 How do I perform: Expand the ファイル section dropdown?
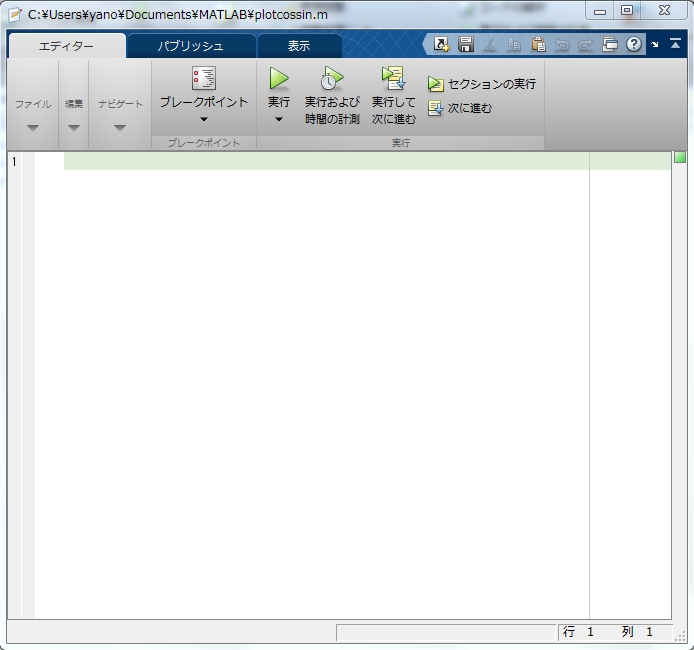pos(33,128)
